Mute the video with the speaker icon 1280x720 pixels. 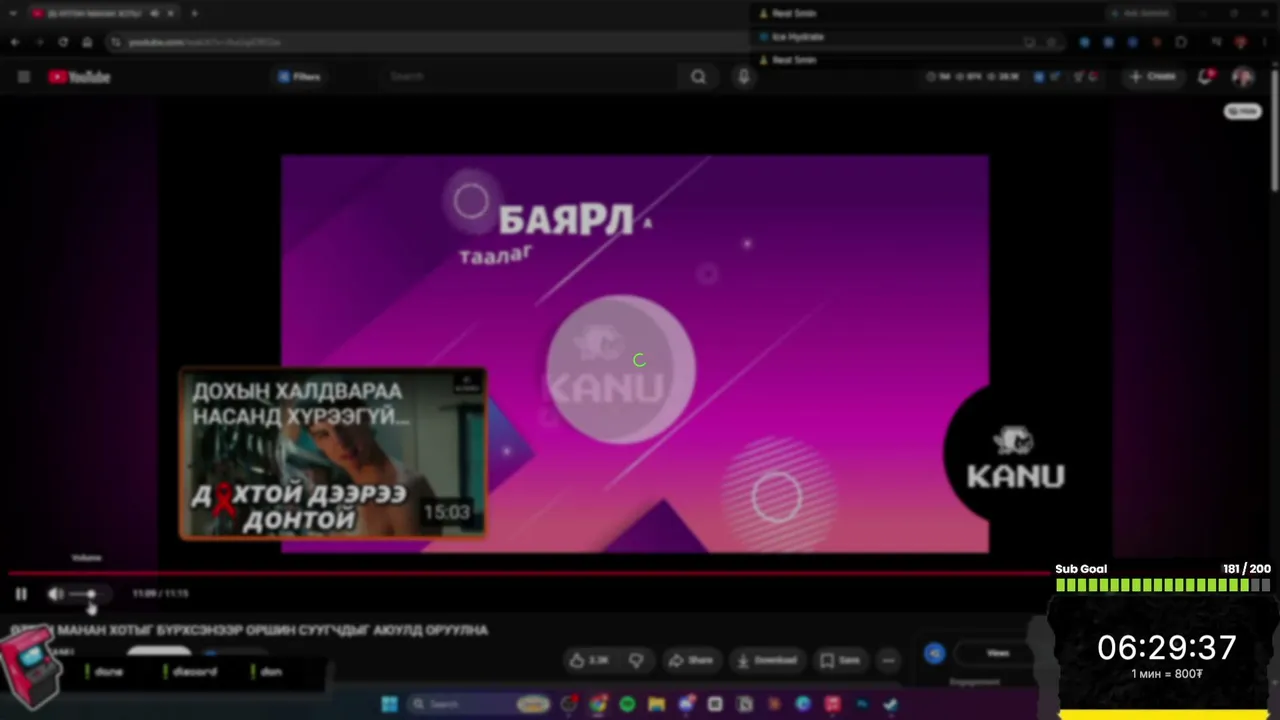click(56, 594)
